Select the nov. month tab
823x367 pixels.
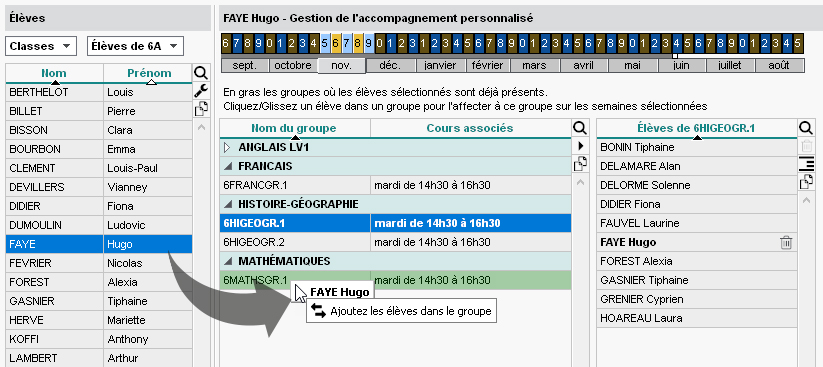tap(342, 66)
